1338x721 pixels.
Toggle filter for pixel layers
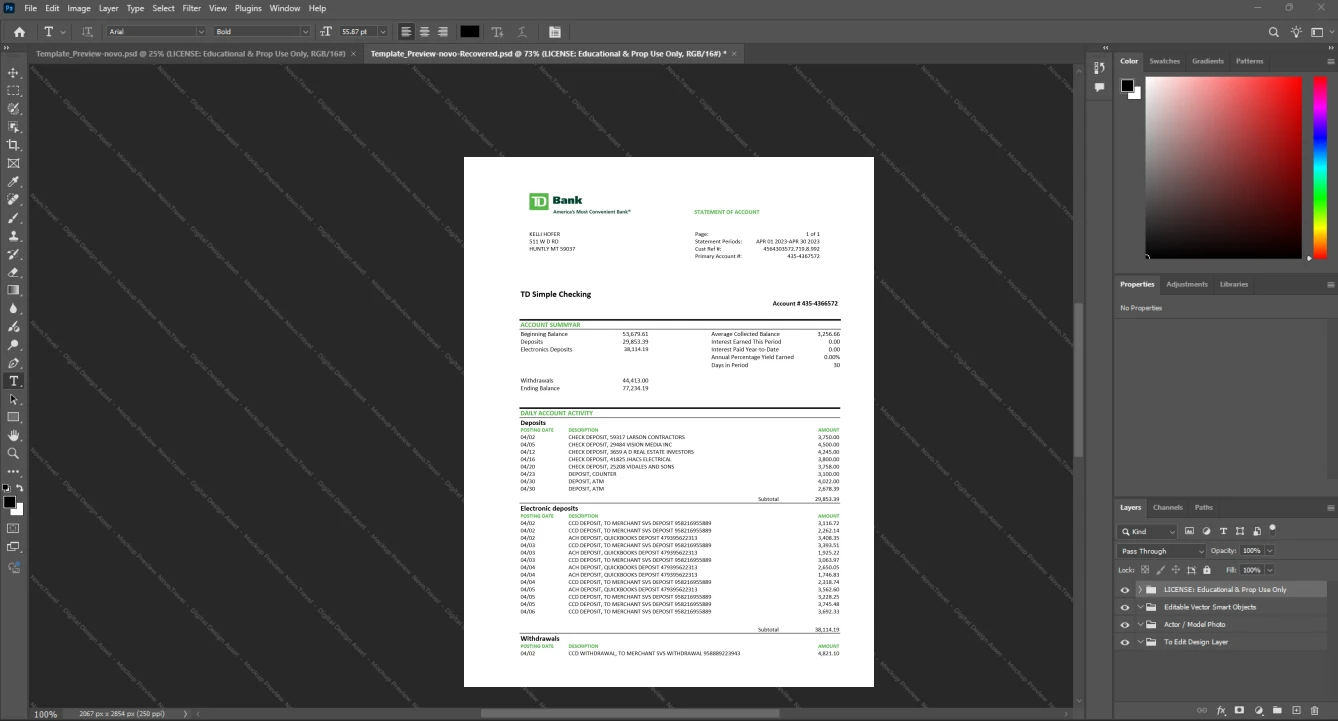coord(1189,531)
